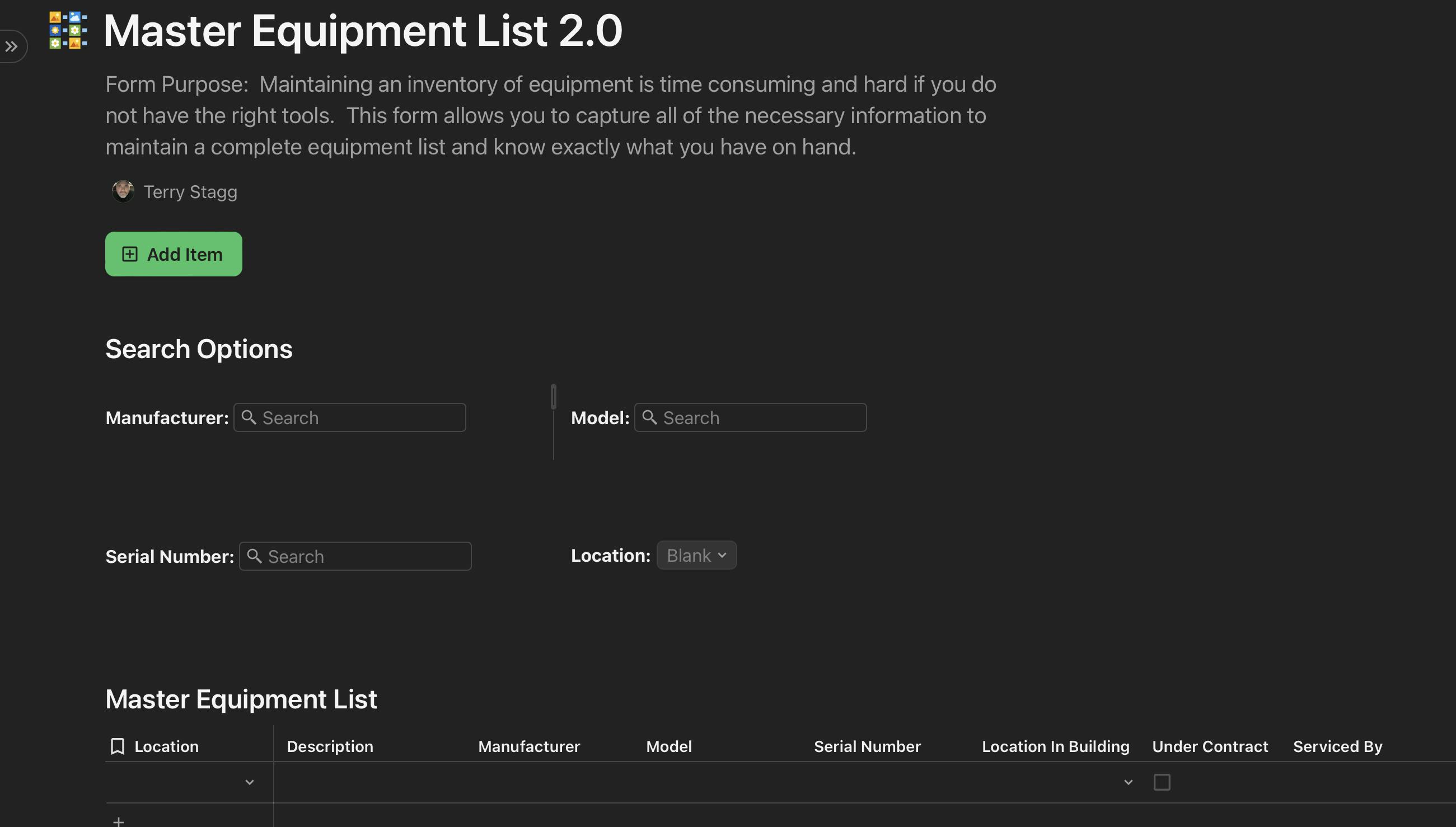Select the Serviced By column header
The width and height of the screenshot is (1456, 827).
coord(1338,746)
